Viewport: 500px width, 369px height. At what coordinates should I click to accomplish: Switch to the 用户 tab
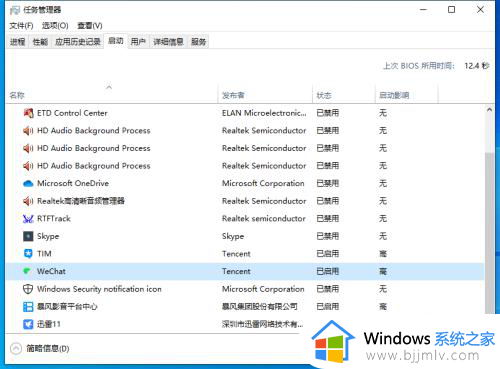tap(138, 42)
